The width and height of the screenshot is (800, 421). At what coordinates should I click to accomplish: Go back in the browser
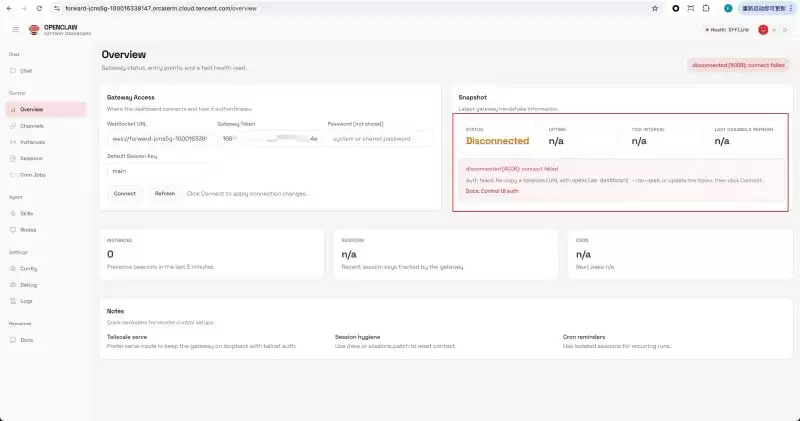9,9
